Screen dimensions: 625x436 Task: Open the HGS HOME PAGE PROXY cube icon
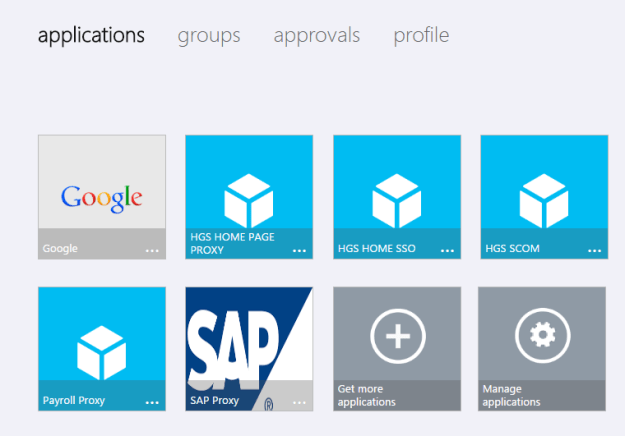(x=249, y=200)
